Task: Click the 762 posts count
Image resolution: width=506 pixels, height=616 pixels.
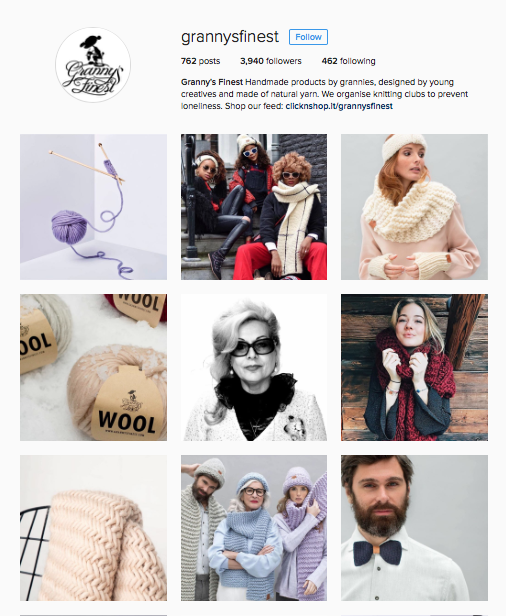Action: (x=200, y=61)
